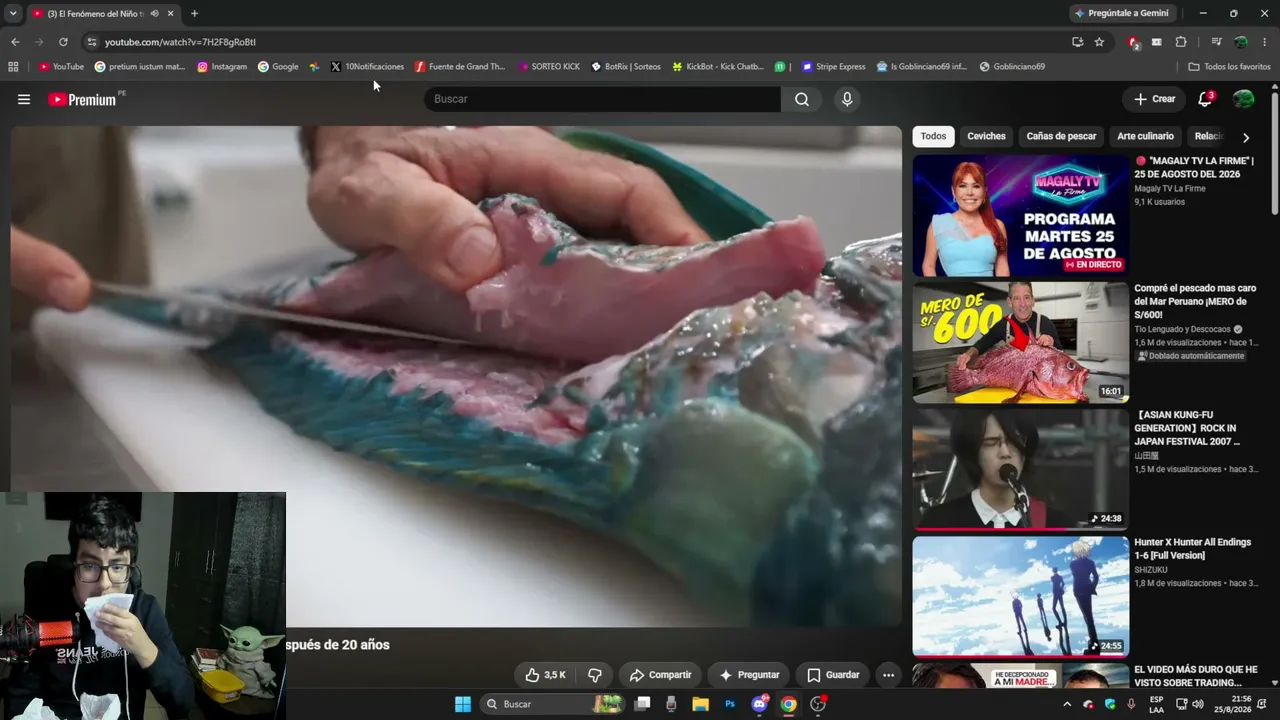The height and width of the screenshot is (720, 1280).
Task: Open more actions ellipsis under the video
Action: click(x=888, y=675)
